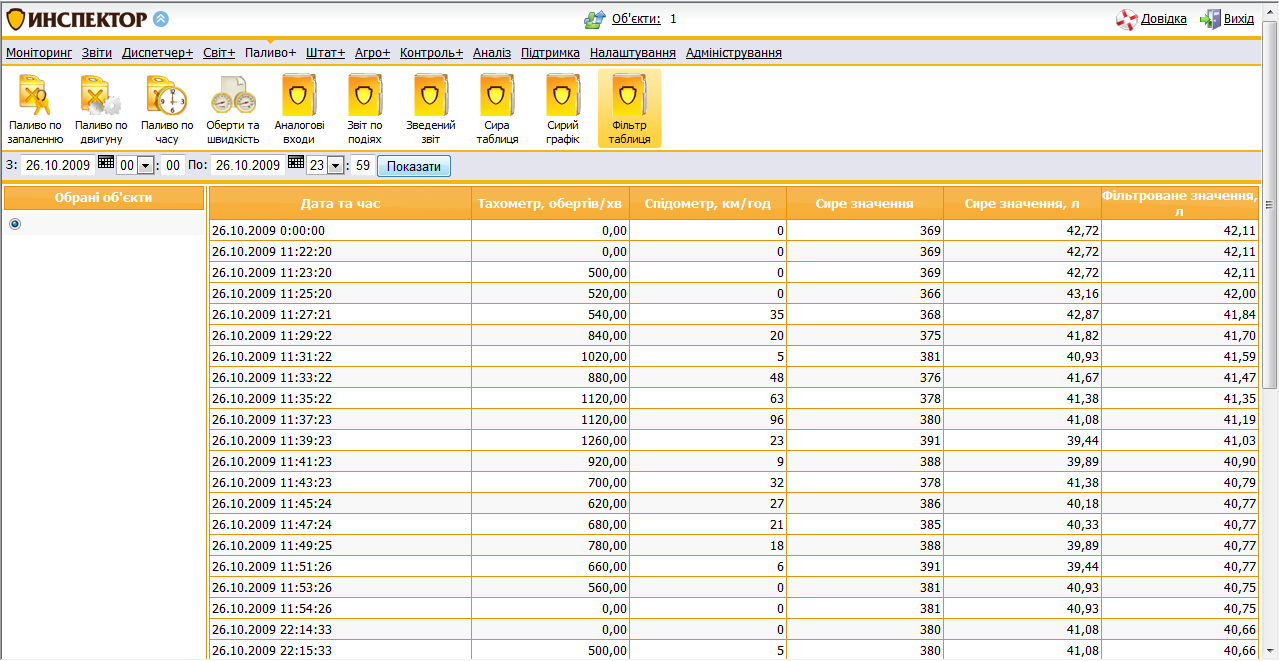Click the Об'єкти icon in header

point(595,19)
